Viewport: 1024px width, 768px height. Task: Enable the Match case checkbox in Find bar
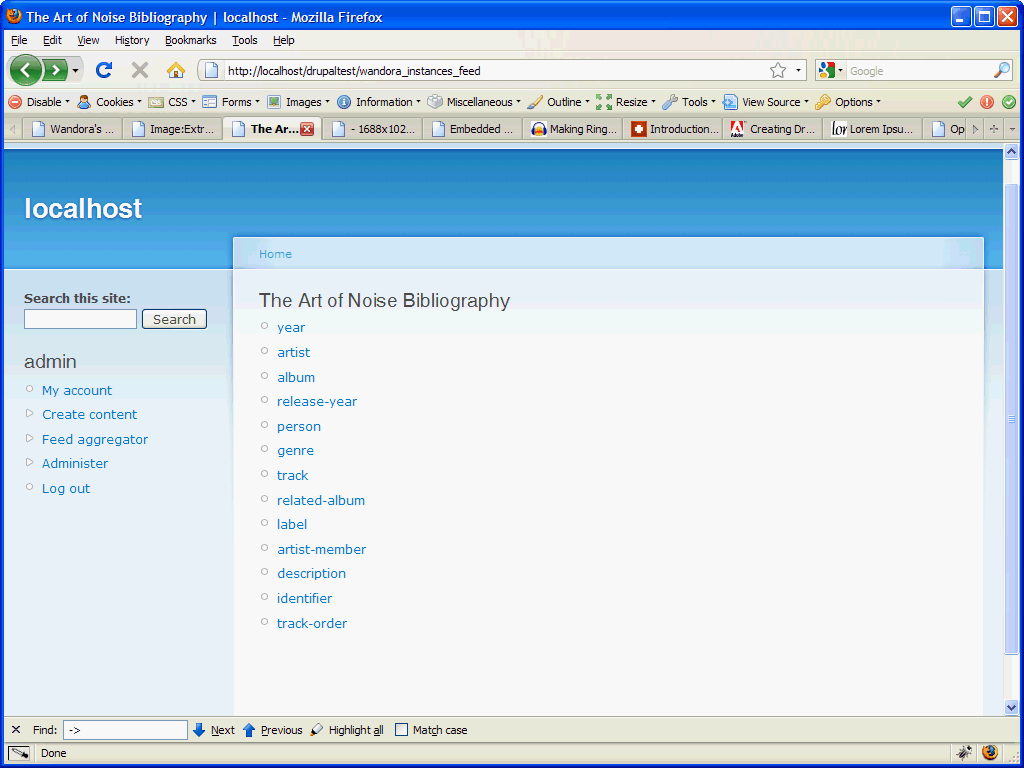click(x=400, y=730)
